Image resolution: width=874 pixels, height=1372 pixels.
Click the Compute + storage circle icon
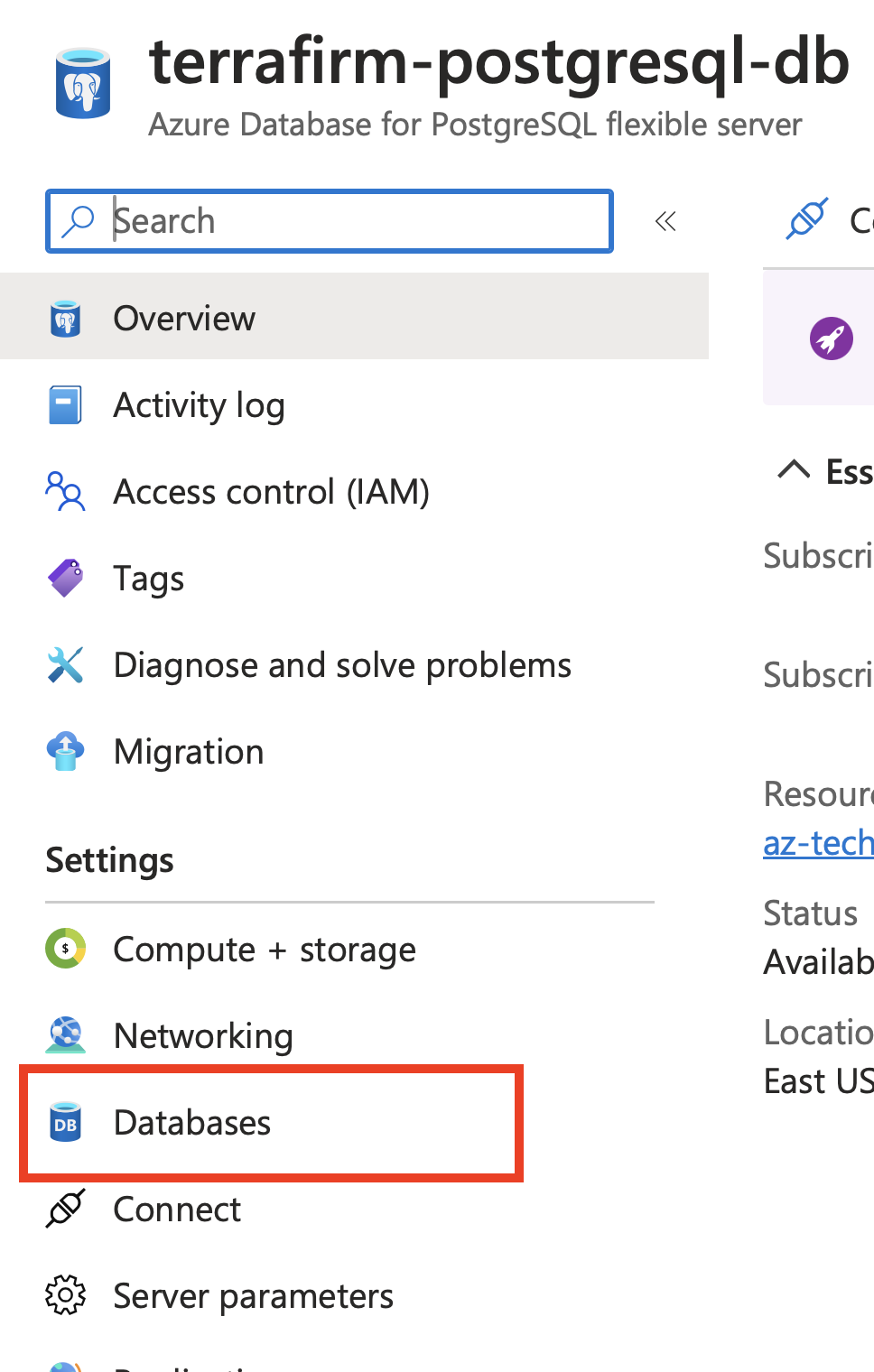[65, 949]
